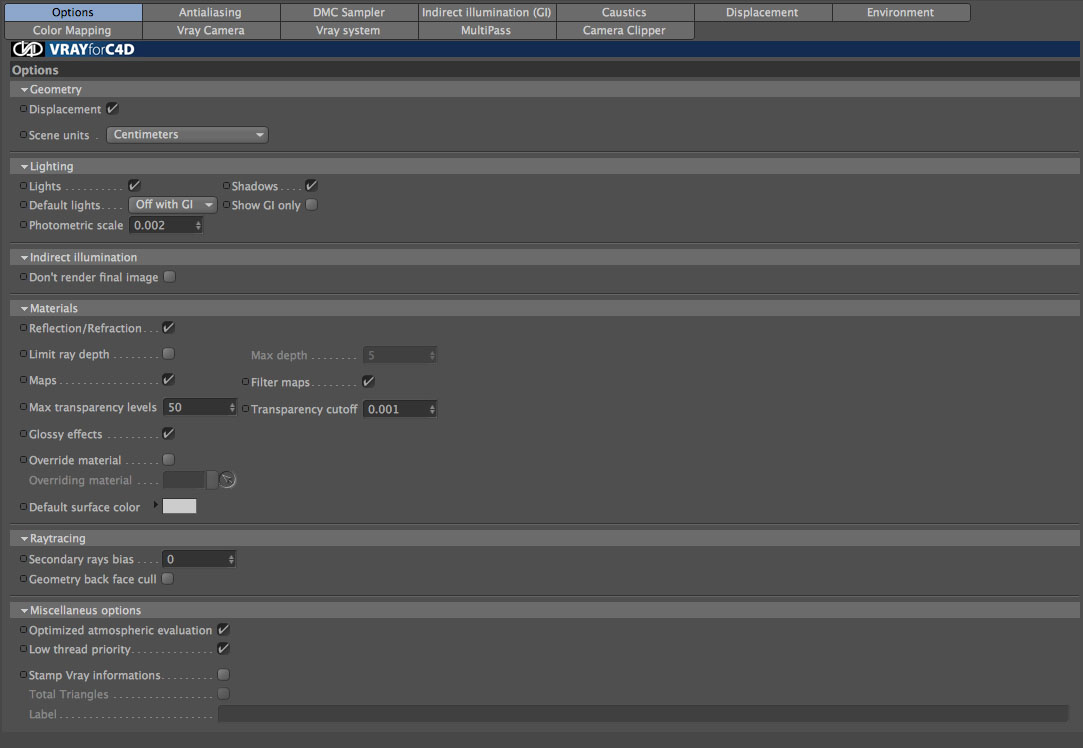Open the Color Mapping tab
Screen dimensions: 1083x748
(x=73, y=30)
